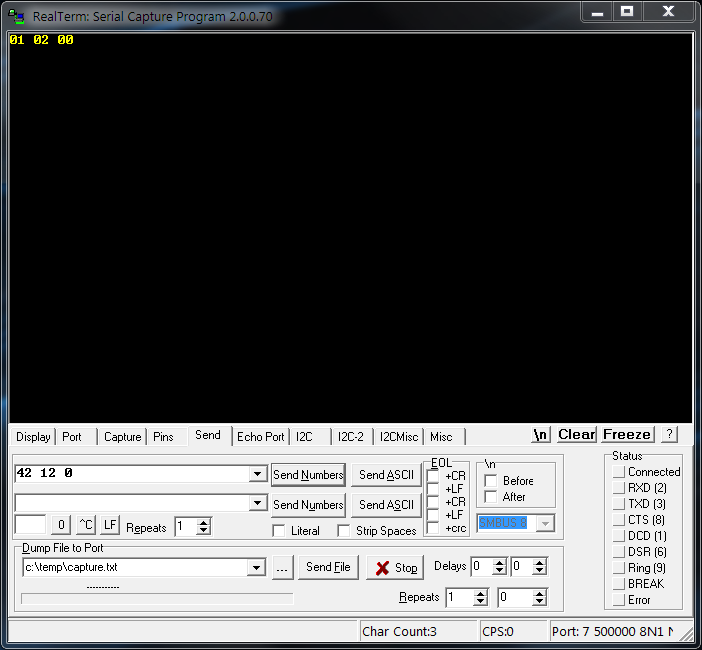The width and height of the screenshot is (702, 650).
Task: Click second Send Numbers button
Action: [x=308, y=505]
